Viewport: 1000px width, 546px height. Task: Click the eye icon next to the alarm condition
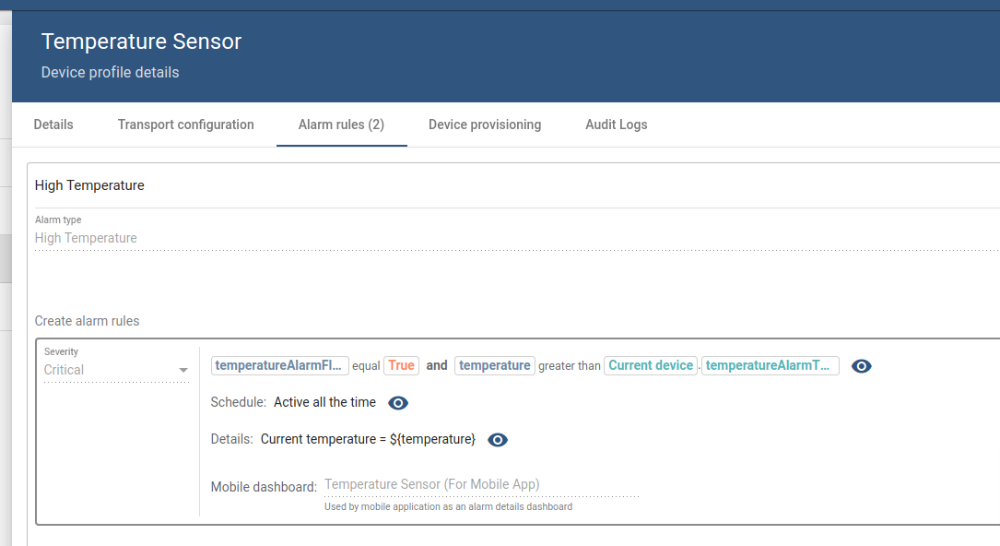861,366
